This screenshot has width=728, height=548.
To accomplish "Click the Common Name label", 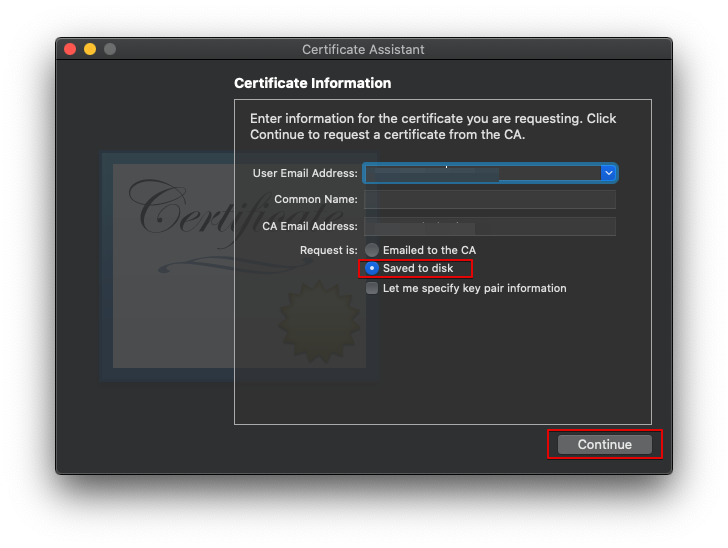I will tap(316, 200).
